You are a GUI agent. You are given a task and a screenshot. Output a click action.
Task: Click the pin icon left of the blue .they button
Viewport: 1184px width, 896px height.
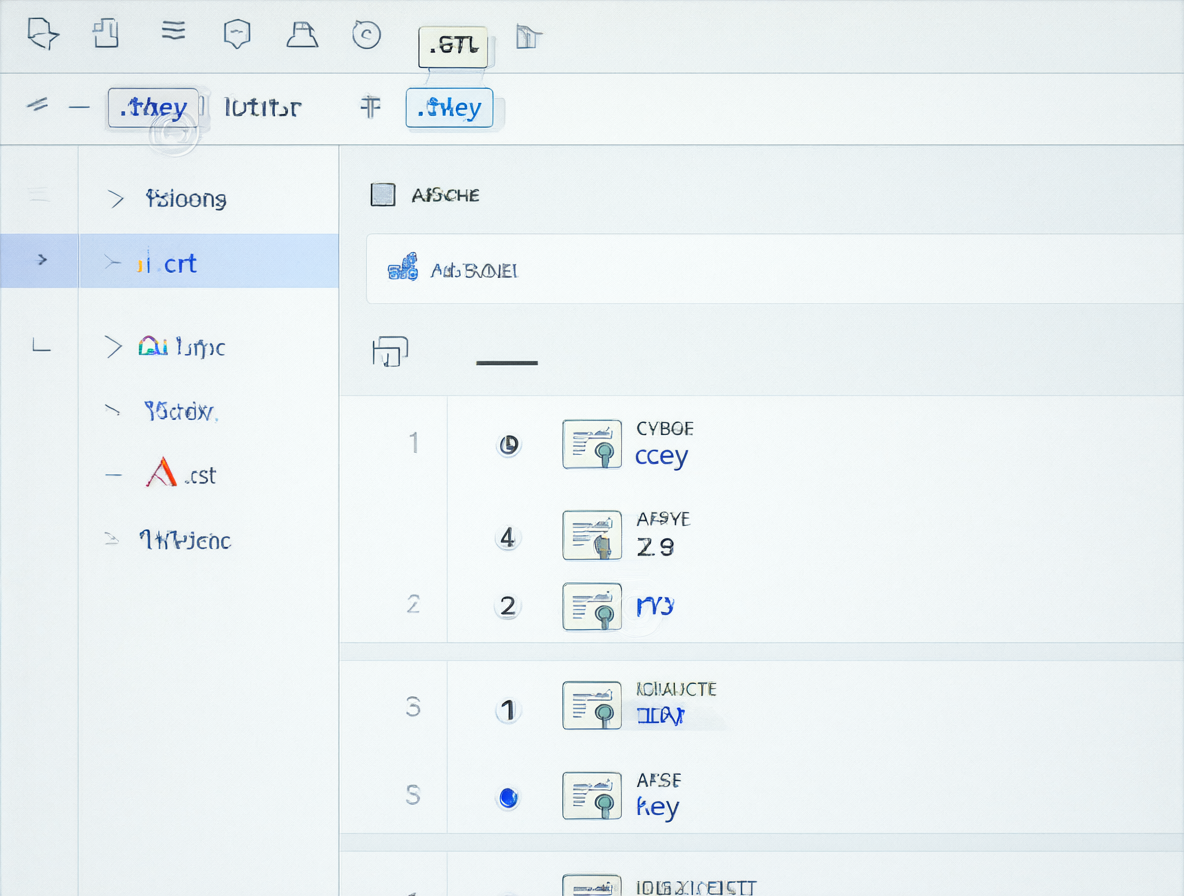(370, 106)
